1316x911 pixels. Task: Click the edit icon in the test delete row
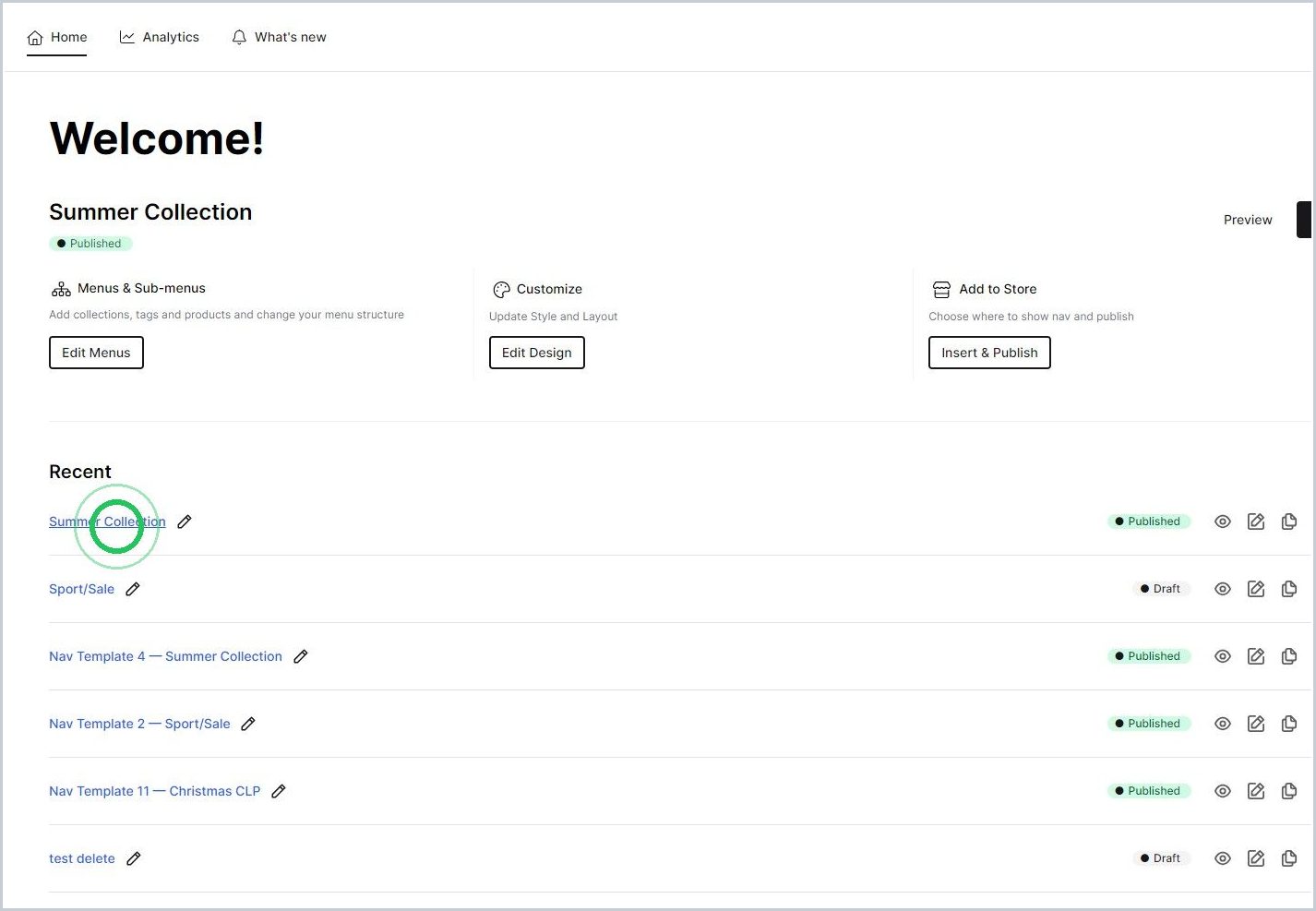(1256, 858)
